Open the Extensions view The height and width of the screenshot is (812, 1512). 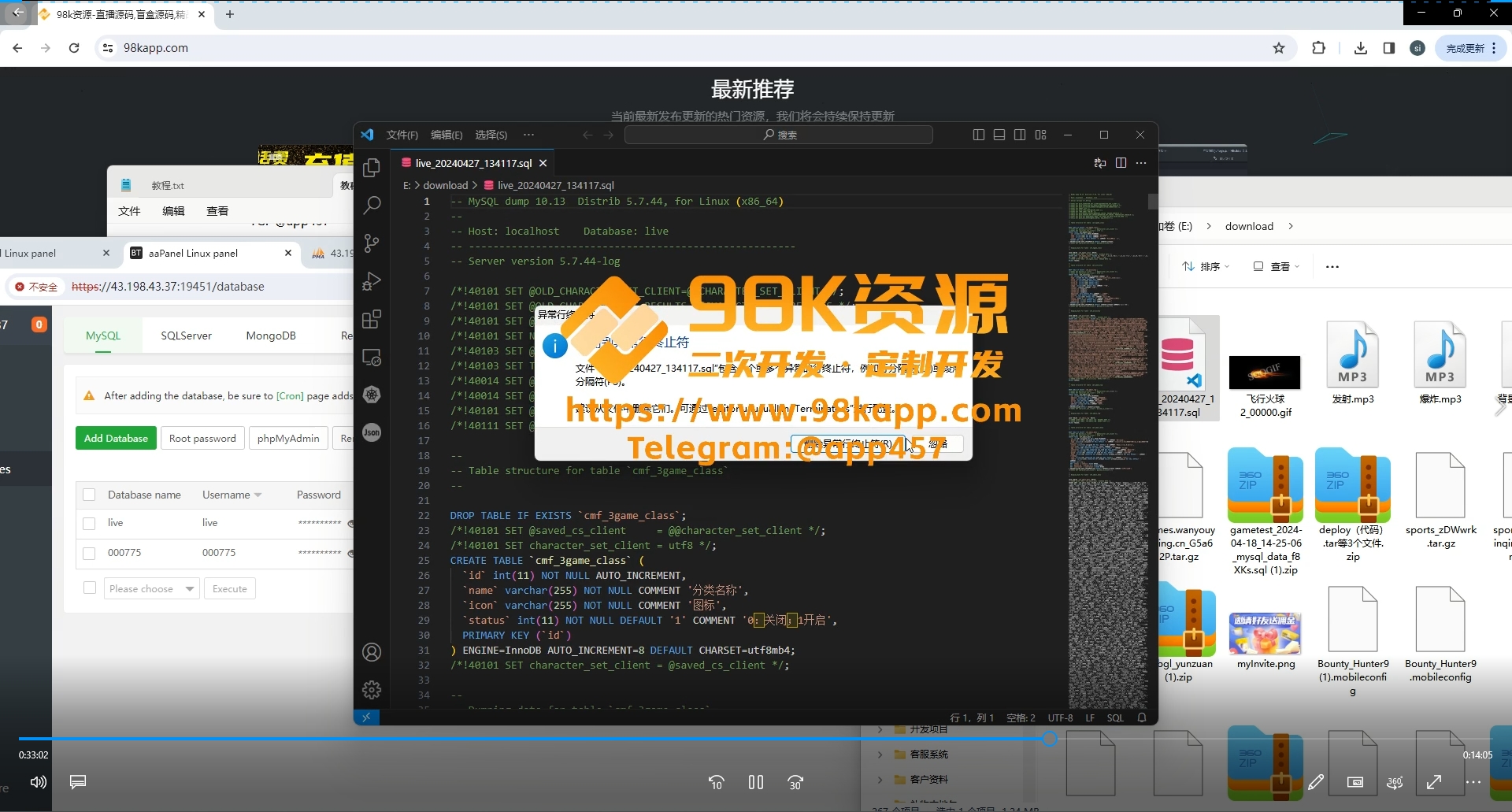[x=372, y=319]
